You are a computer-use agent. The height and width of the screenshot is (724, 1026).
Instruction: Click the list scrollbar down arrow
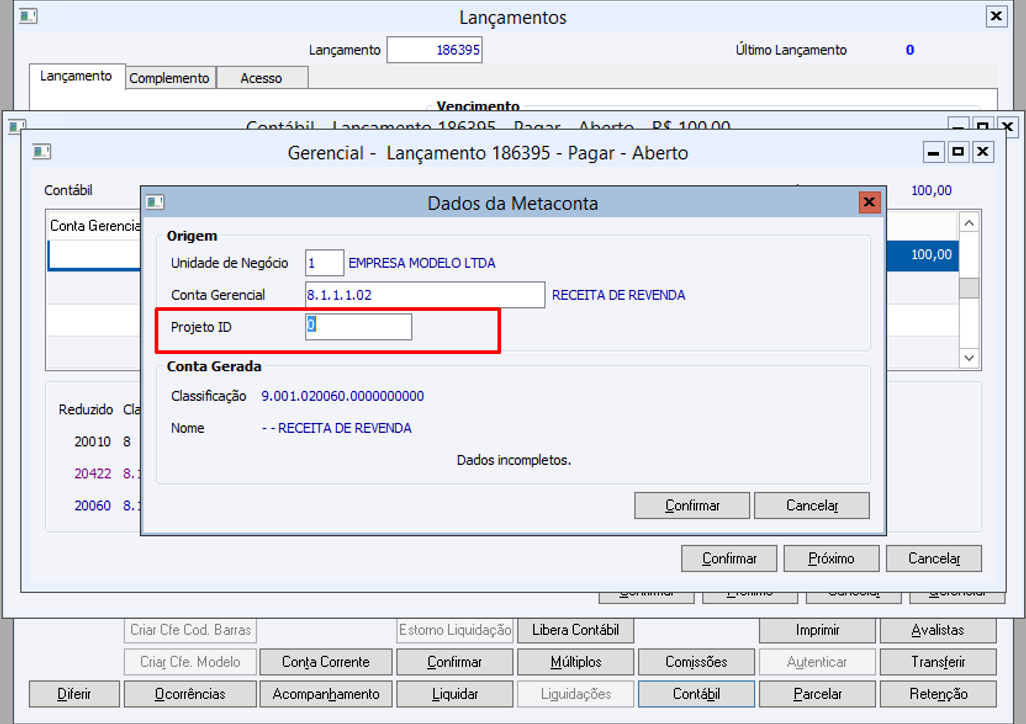pos(969,358)
